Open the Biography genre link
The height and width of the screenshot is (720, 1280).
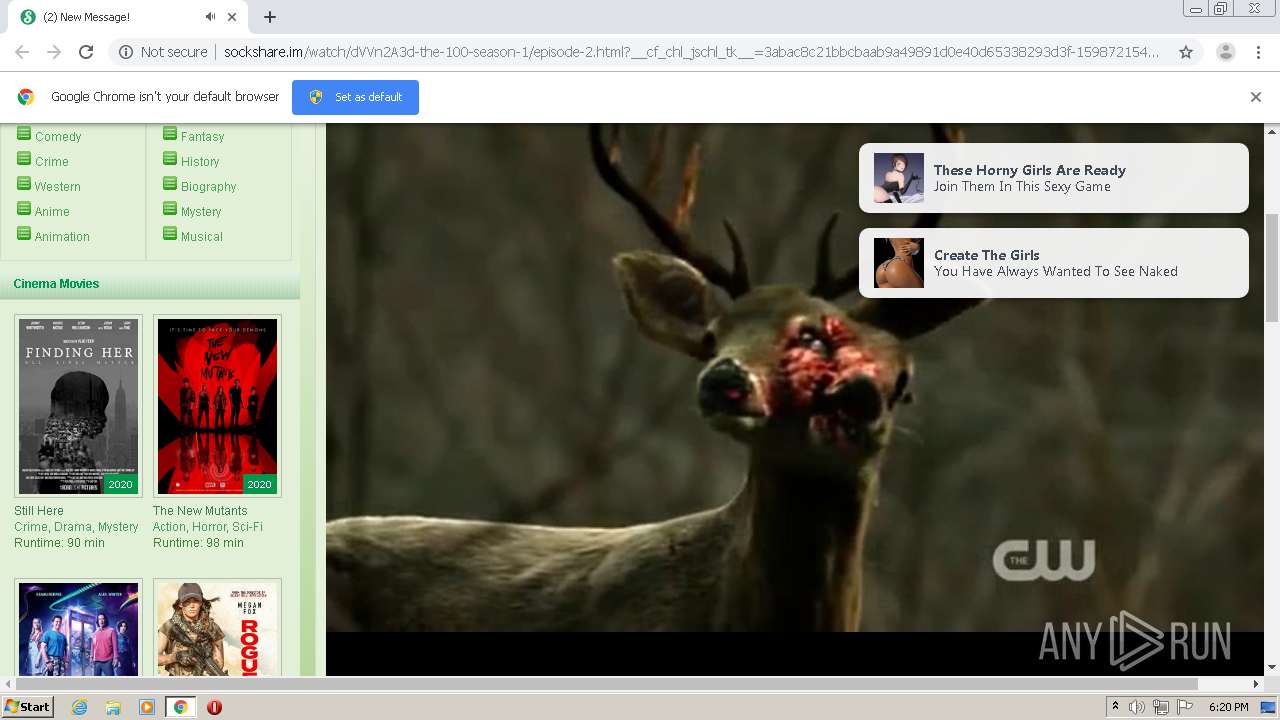[x=208, y=187]
